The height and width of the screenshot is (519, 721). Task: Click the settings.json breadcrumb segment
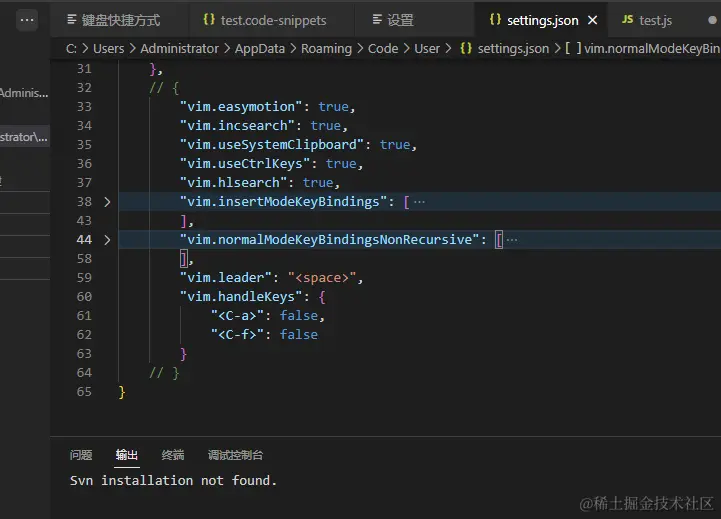[513, 49]
